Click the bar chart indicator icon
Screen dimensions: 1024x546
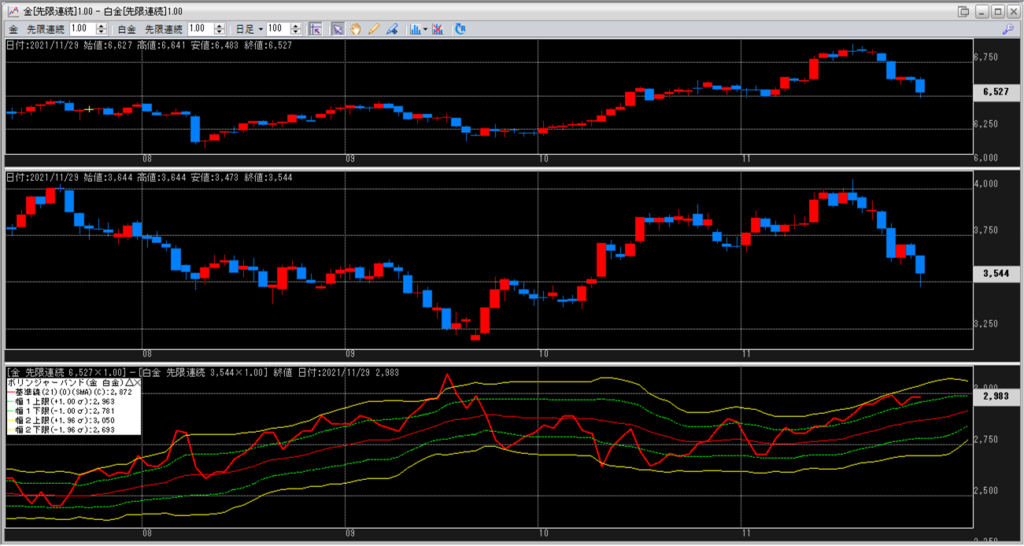click(414, 29)
